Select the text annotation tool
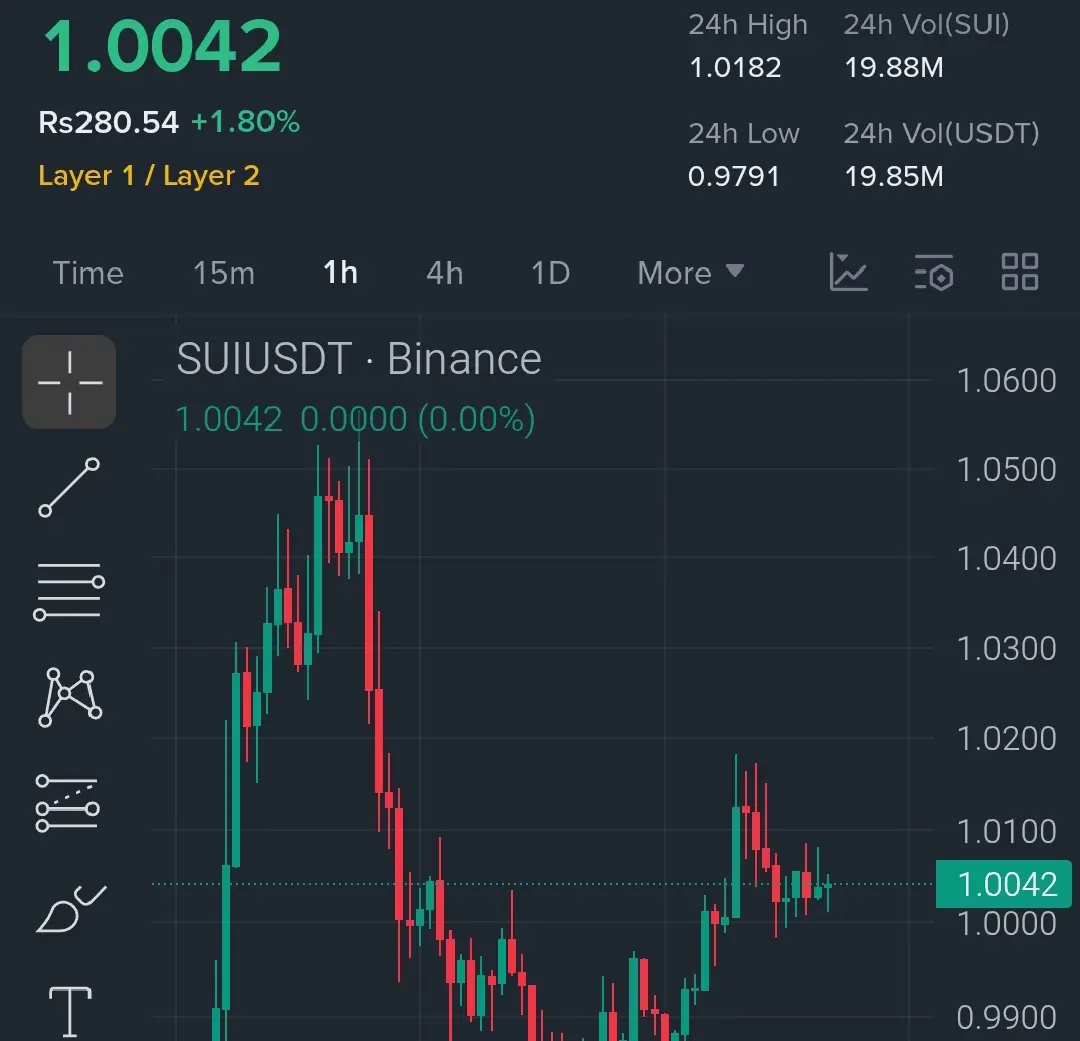Viewport: 1080px width, 1041px height. (x=70, y=1011)
